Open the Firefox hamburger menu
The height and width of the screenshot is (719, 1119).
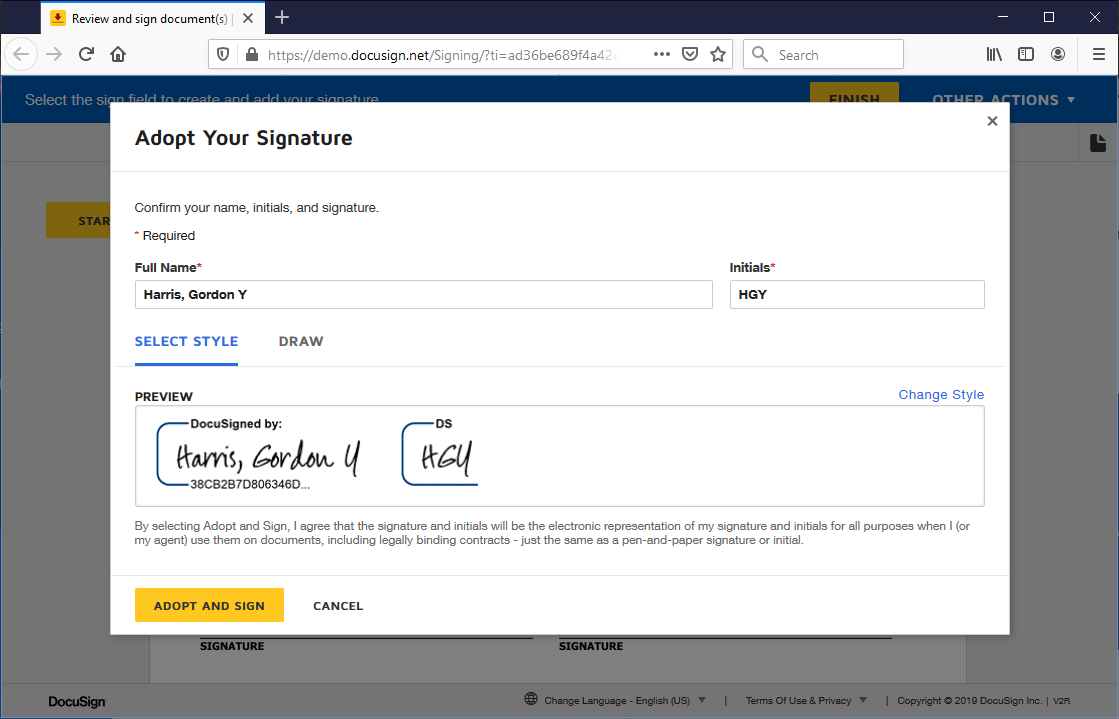[x=1098, y=54]
